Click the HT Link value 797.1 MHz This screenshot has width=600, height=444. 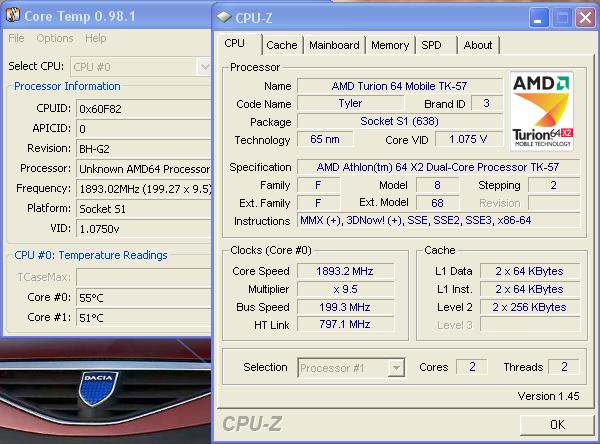(345, 325)
